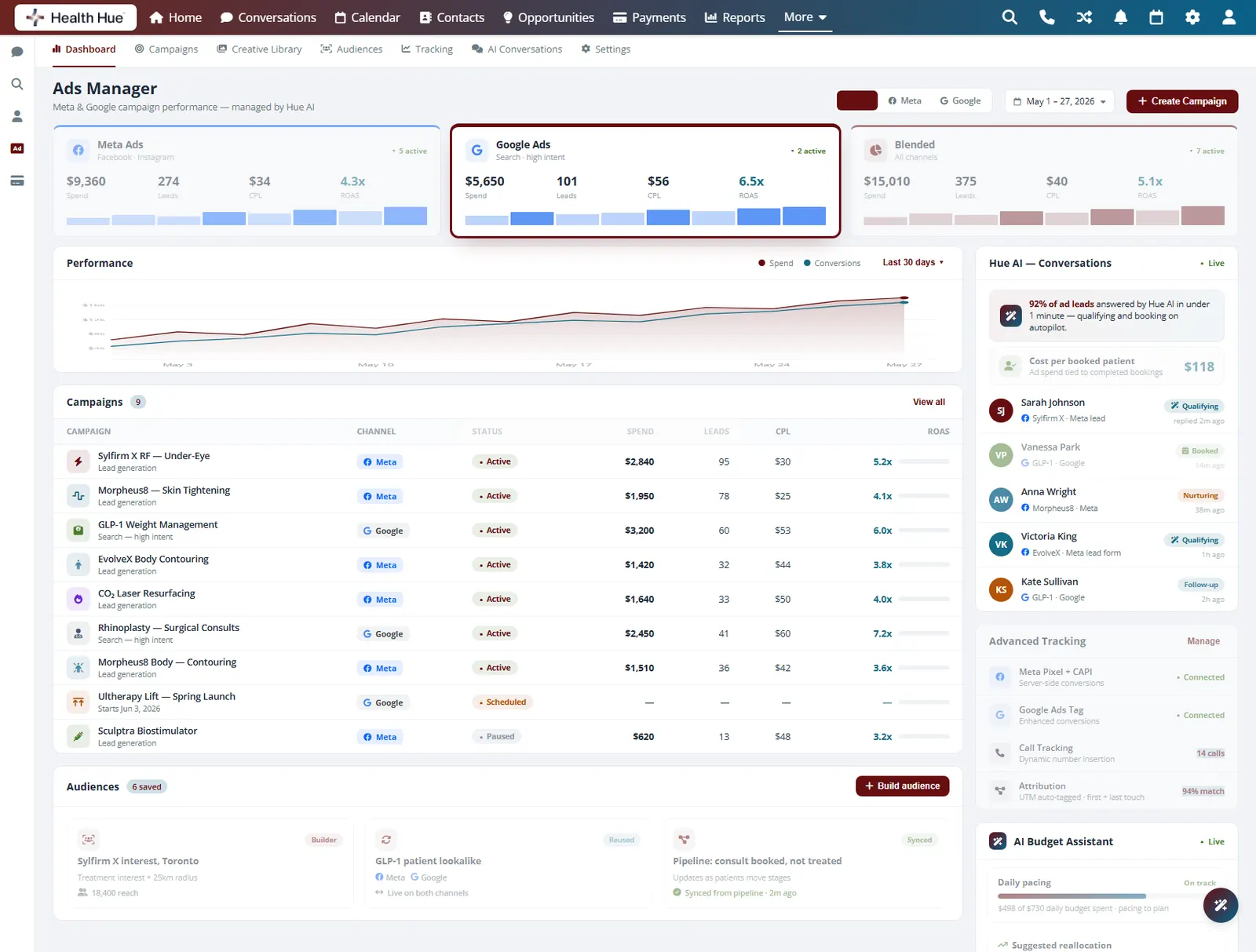Open Payments in the top menu
The image size is (1256, 952).
649,17
